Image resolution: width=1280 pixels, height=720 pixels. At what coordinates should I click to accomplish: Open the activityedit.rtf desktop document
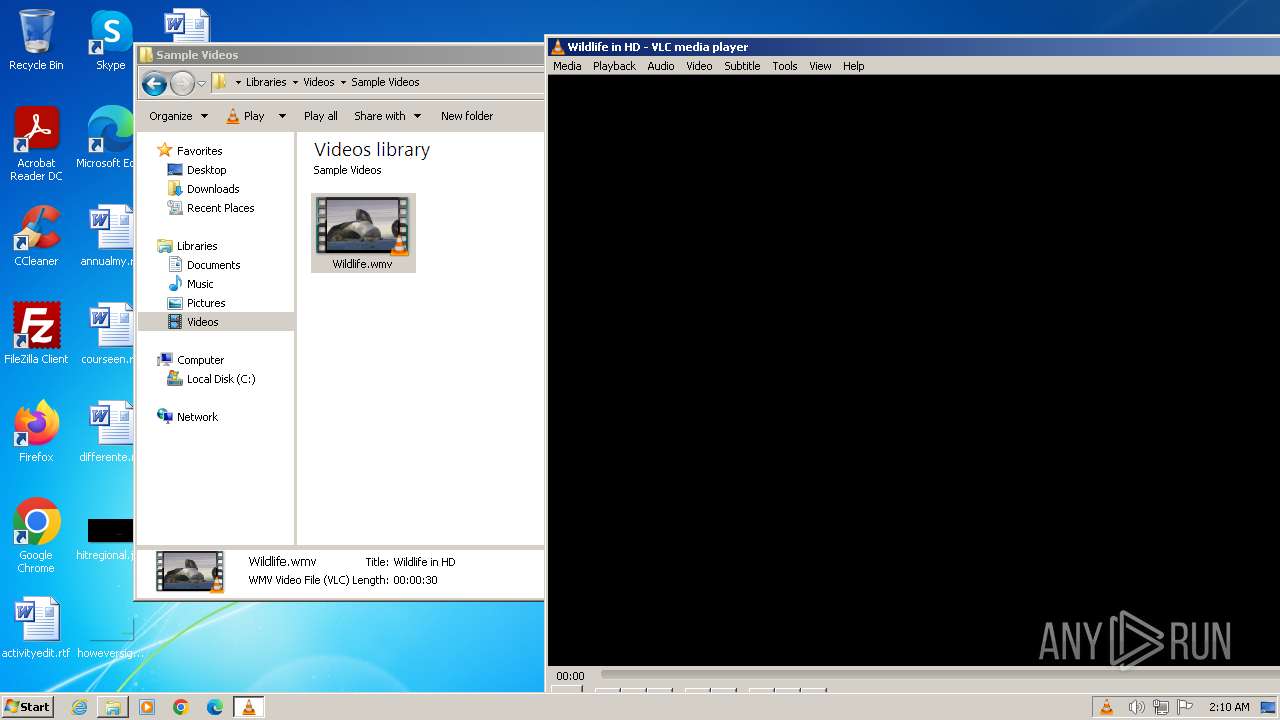[36, 628]
